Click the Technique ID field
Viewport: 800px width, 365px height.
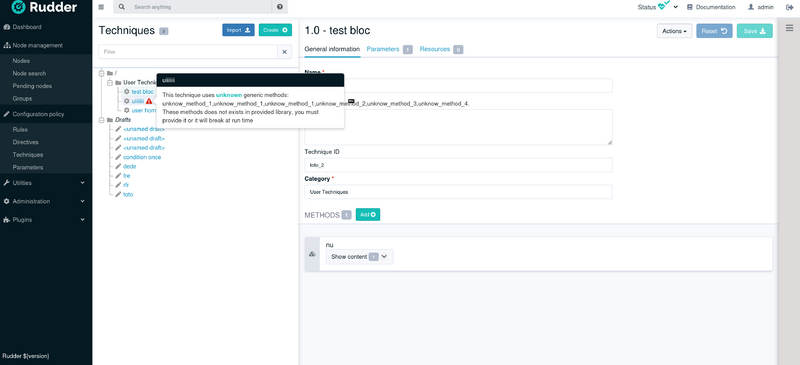(458, 165)
